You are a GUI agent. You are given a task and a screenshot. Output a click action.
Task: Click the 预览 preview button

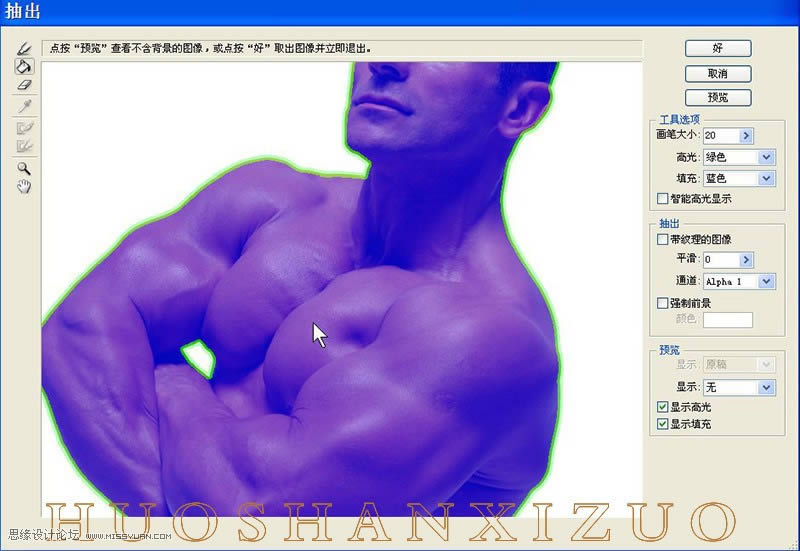[x=718, y=97]
